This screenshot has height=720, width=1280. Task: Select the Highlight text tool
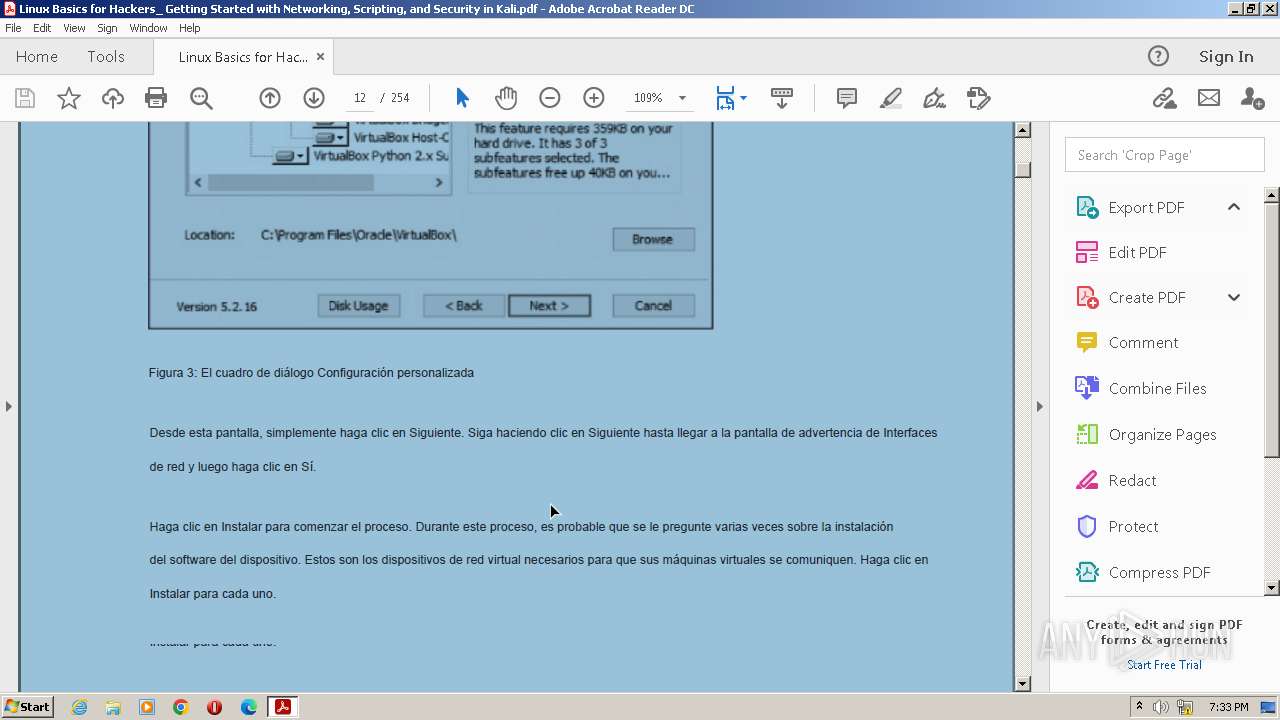click(890, 98)
